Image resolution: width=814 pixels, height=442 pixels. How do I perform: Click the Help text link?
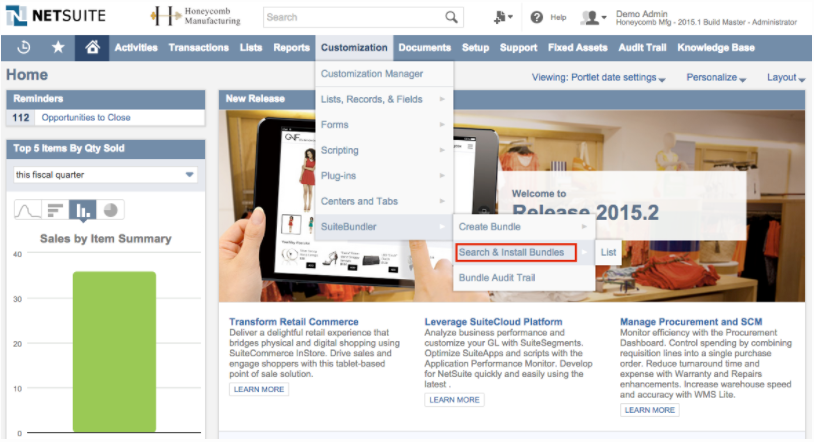tap(558, 17)
